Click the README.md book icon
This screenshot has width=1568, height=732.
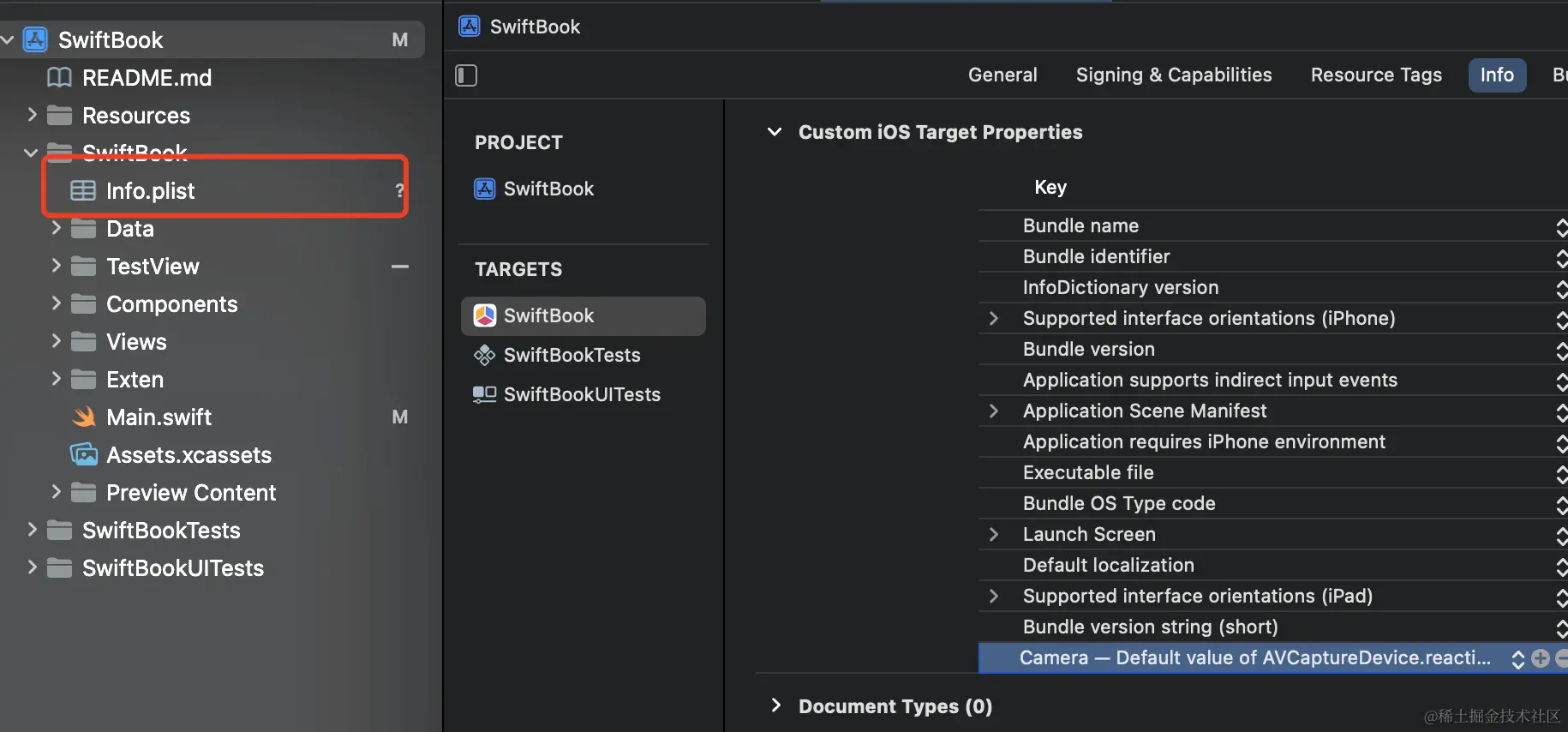pyautogui.click(x=59, y=77)
